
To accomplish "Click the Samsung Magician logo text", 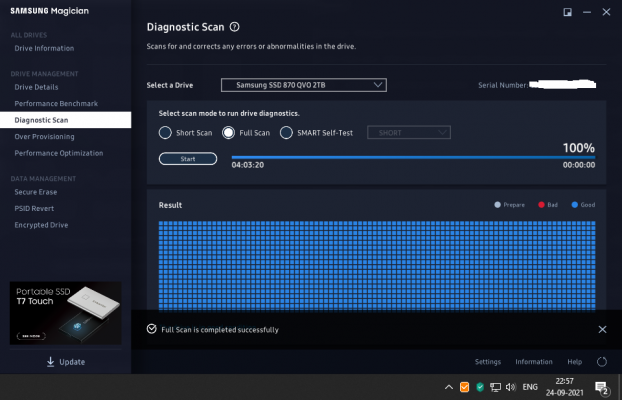I will pos(50,11).
